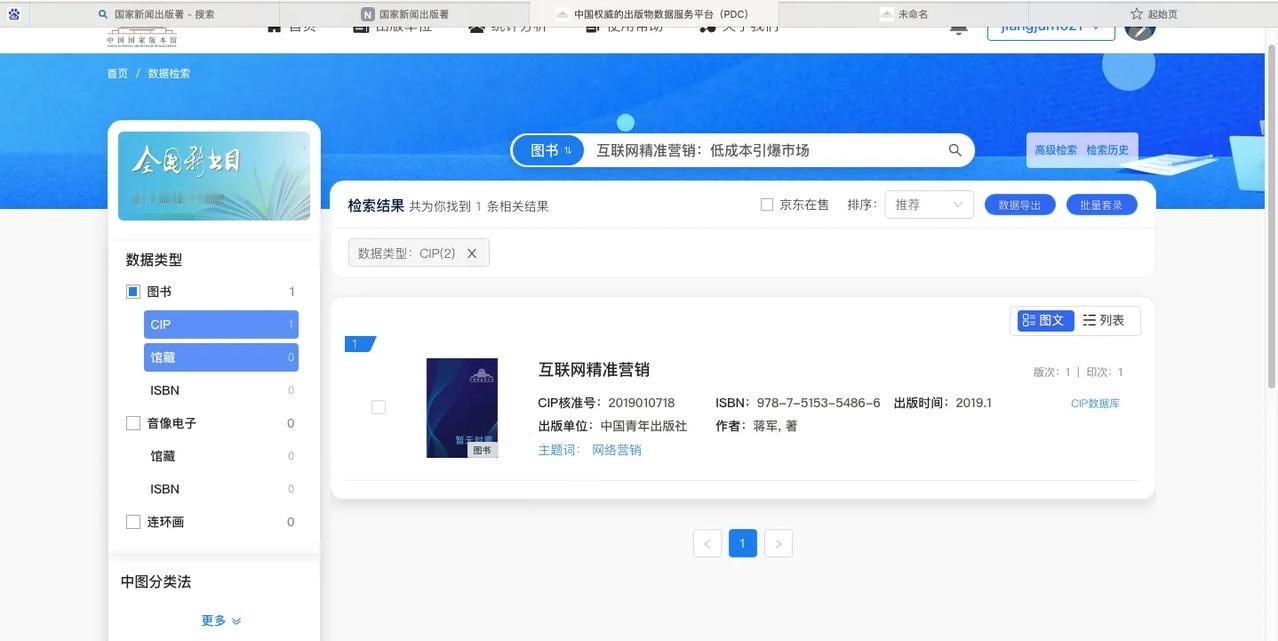Open 高级检索 advanced search

(x=1055, y=150)
